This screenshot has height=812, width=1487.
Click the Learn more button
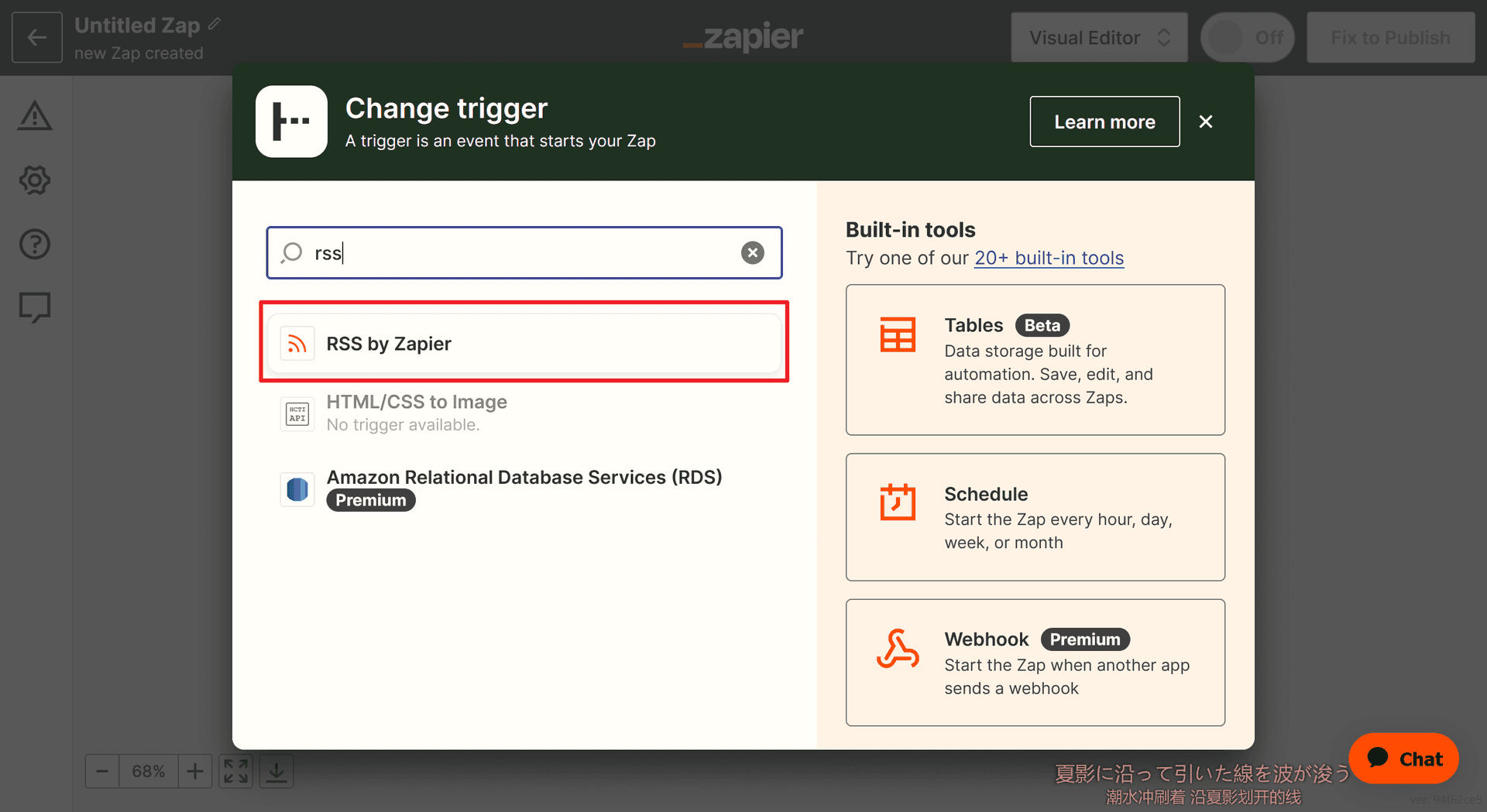click(x=1104, y=122)
